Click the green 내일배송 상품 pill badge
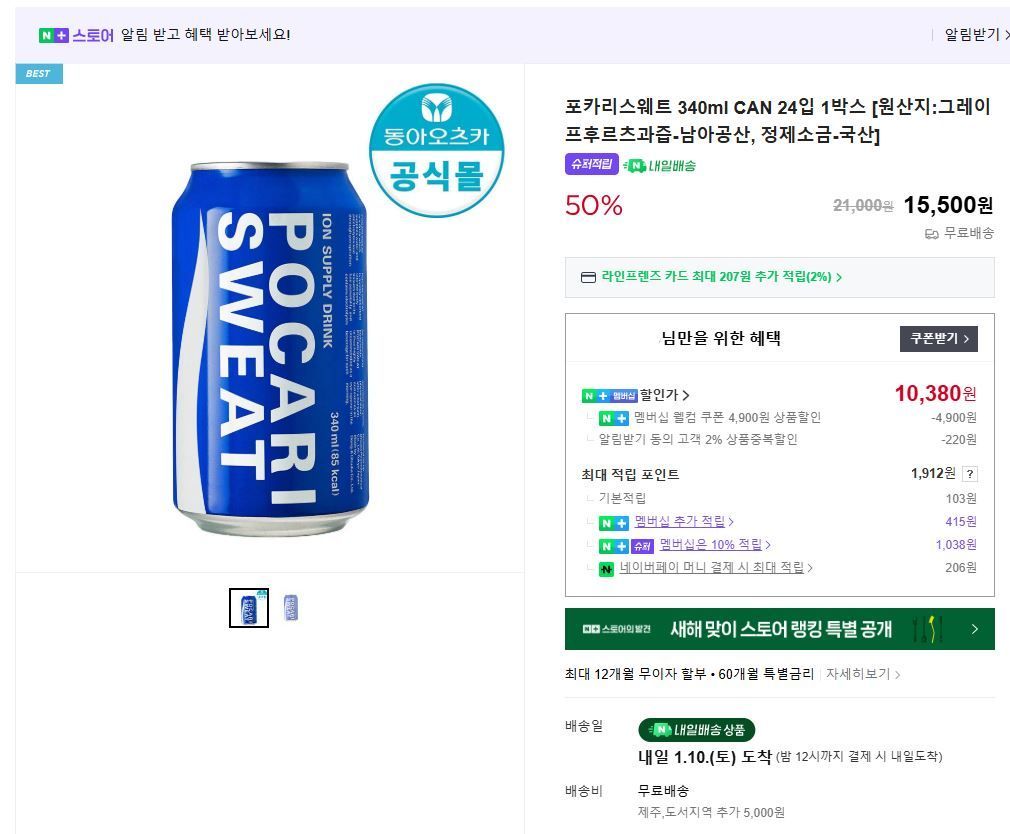Screen dimensions: 1010x834 click(697, 730)
